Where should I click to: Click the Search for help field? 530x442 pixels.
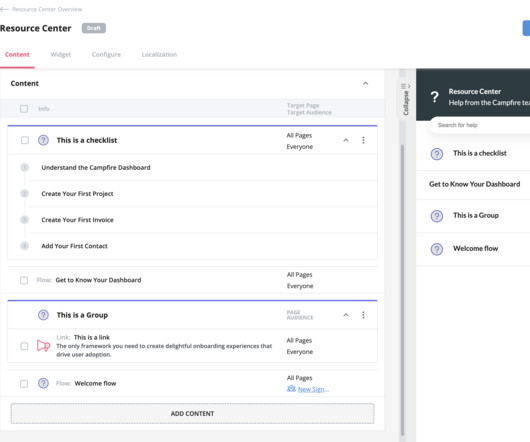[480, 125]
